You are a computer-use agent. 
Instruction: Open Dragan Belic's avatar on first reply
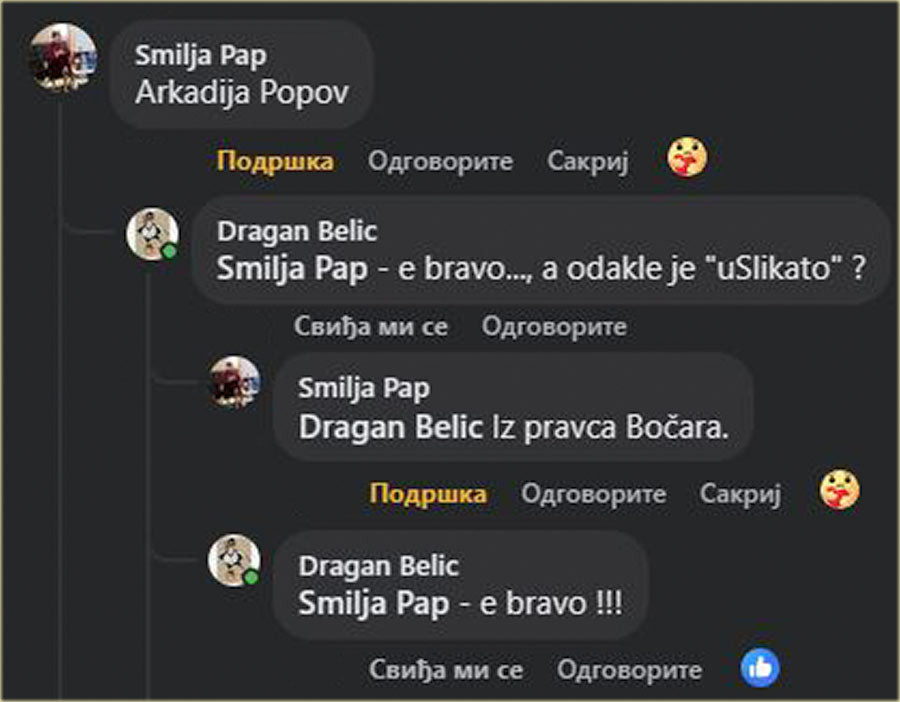point(152,234)
